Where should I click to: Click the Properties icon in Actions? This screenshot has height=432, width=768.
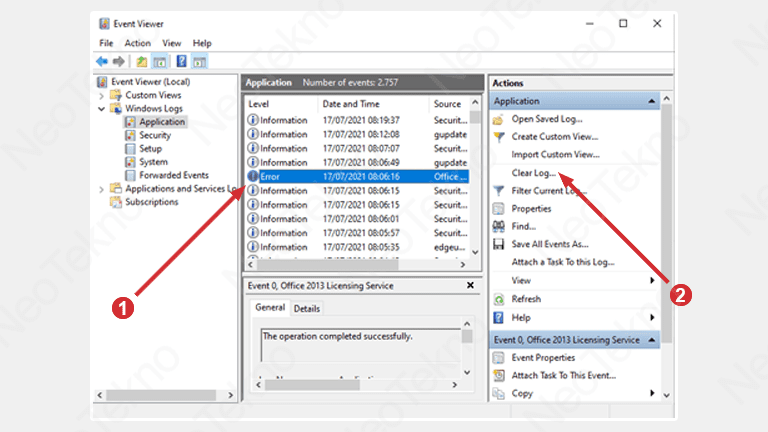[x=499, y=209]
